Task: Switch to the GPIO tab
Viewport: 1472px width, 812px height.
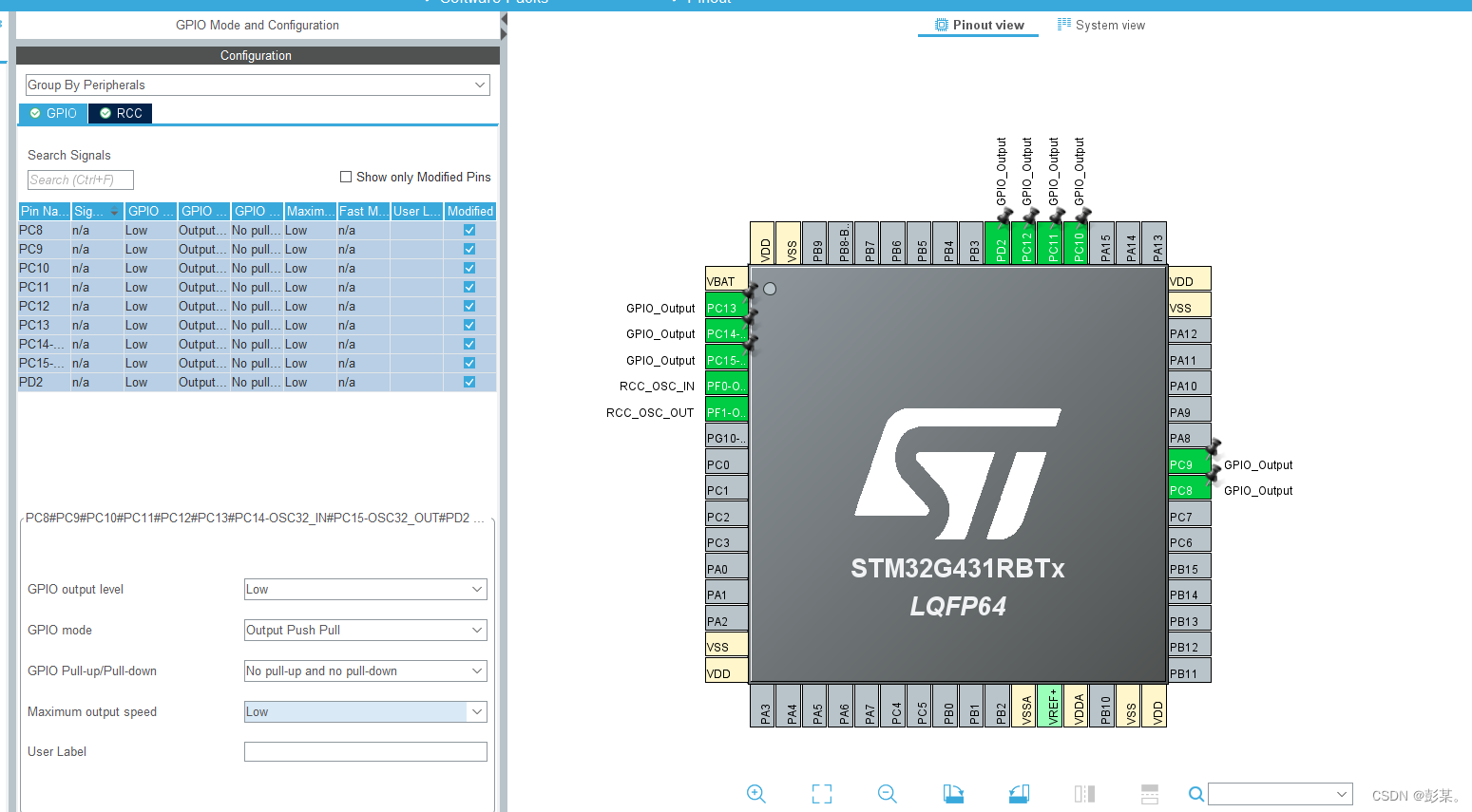Action: (53, 113)
